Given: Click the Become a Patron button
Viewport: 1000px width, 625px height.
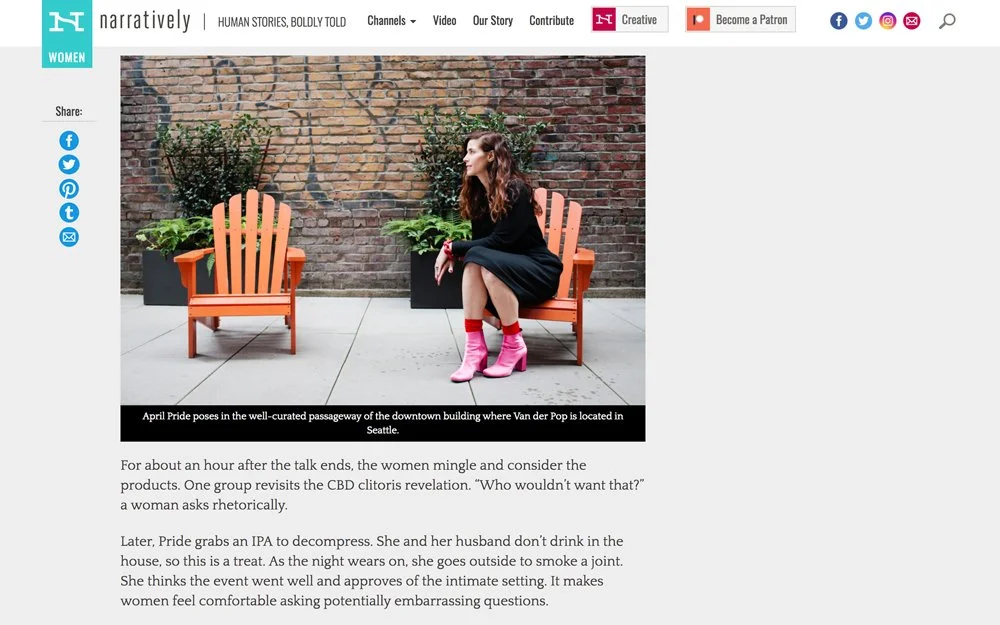Looking at the screenshot, I should pos(740,20).
